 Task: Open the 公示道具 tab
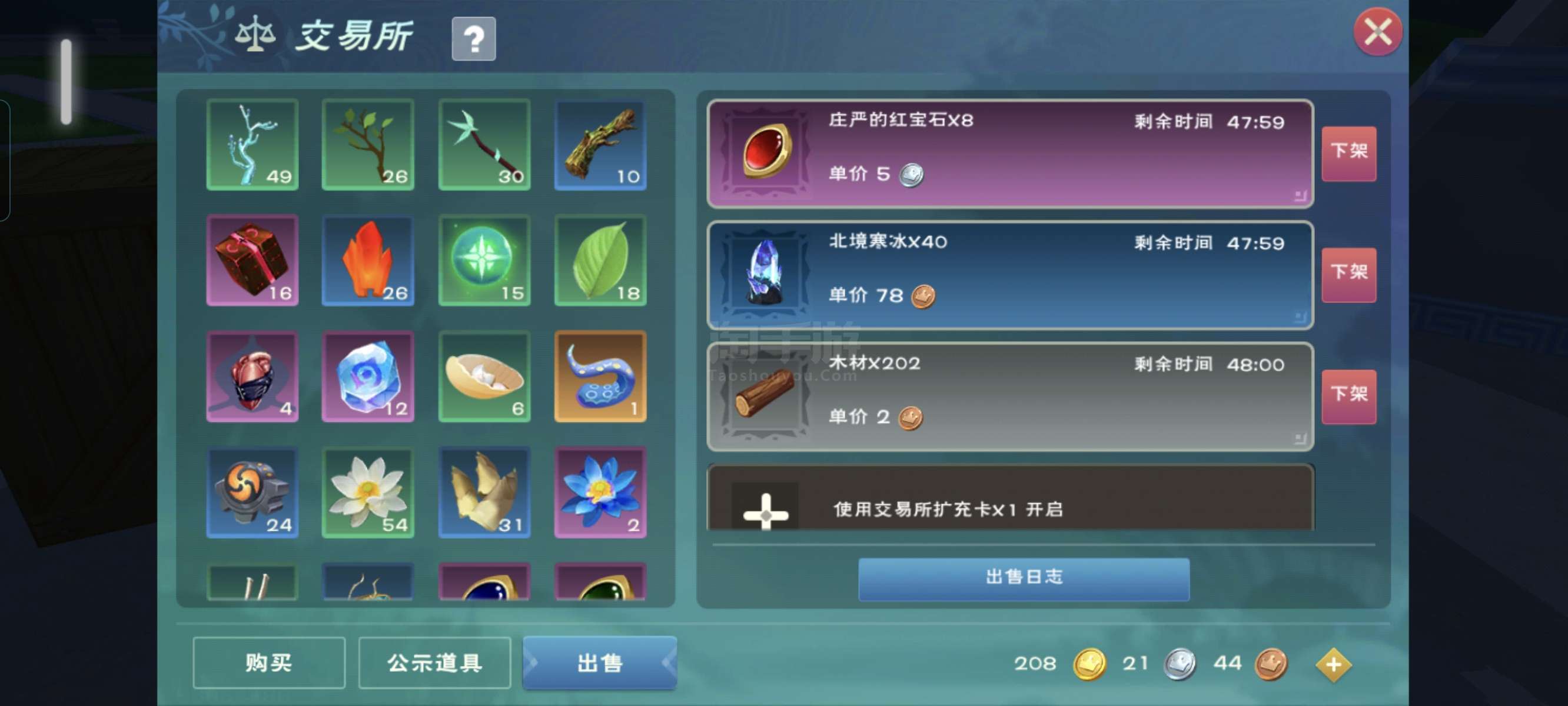(434, 663)
